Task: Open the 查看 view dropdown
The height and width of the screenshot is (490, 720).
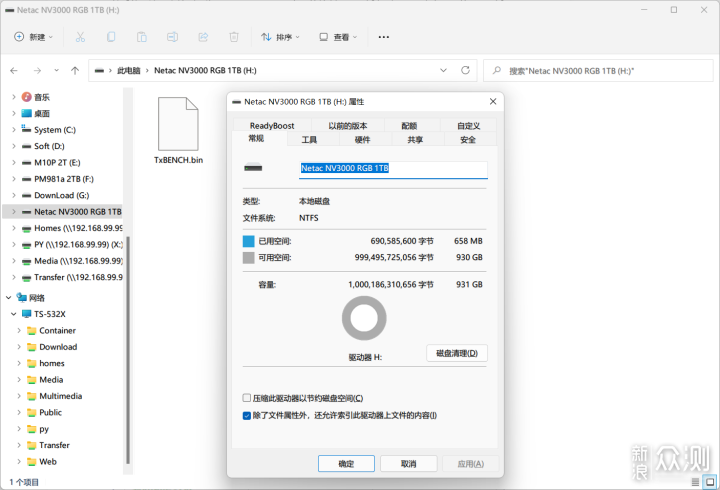Action: [338, 37]
